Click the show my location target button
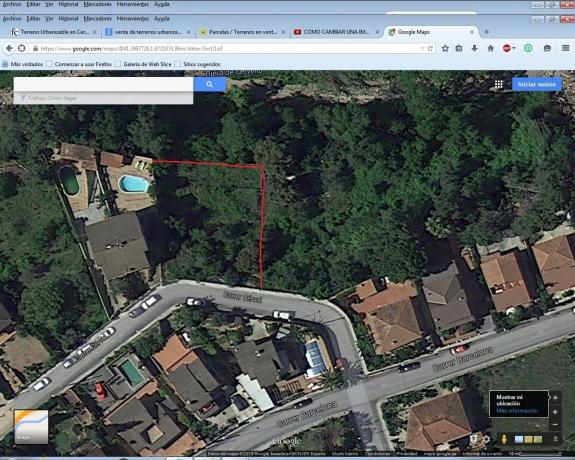This screenshot has width=575, height=460. pyautogui.click(x=555, y=398)
